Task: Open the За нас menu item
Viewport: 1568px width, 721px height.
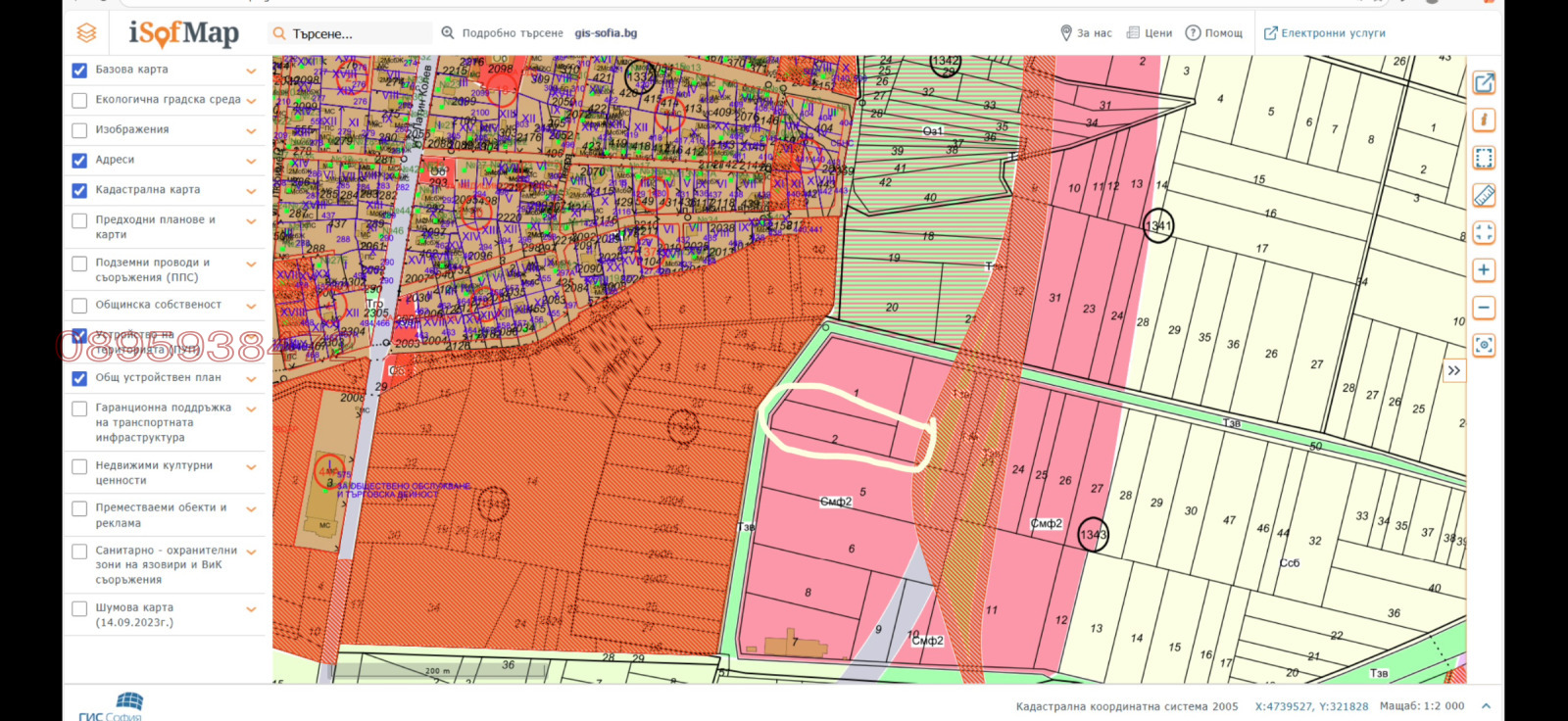Action: (1086, 33)
